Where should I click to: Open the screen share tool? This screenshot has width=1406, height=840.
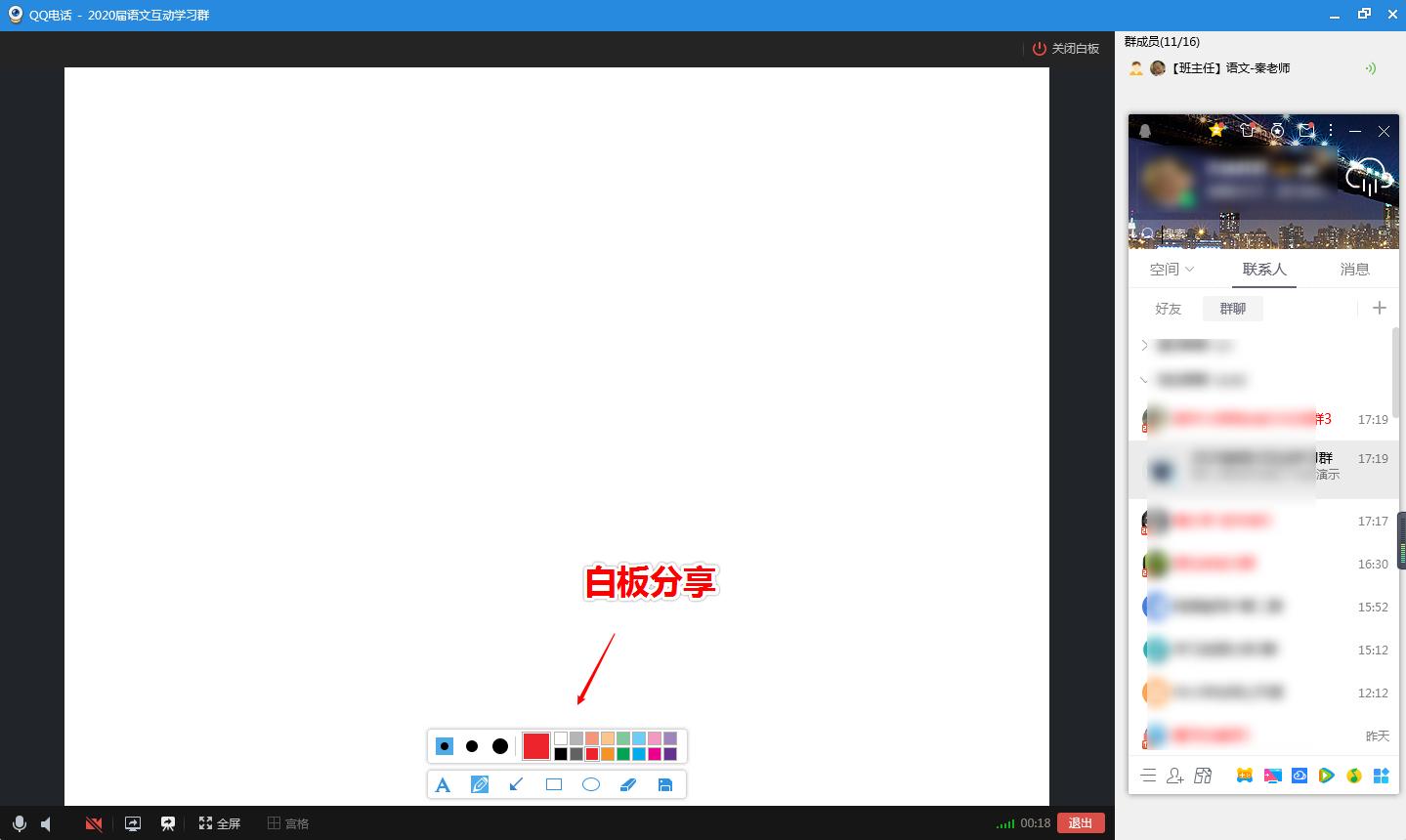click(132, 822)
